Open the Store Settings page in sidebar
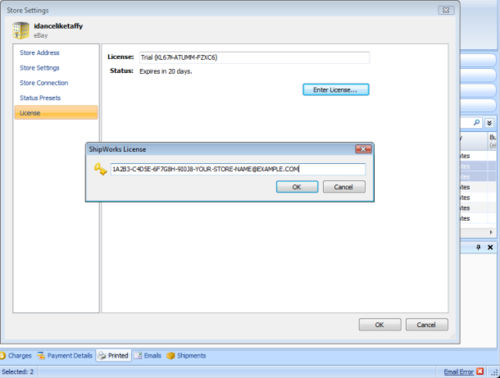Image resolution: width=500 pixels, height=378 pixels. (x=39, y=68)
